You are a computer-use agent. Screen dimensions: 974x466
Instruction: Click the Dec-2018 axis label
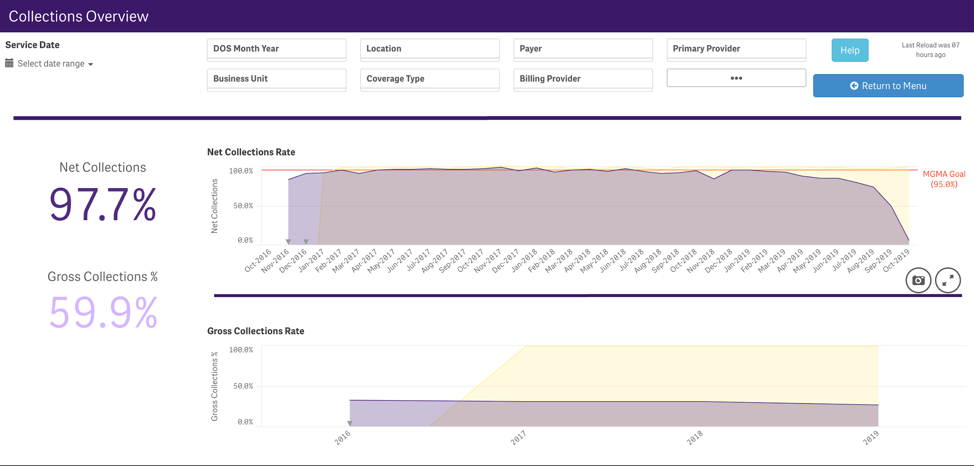721,261
